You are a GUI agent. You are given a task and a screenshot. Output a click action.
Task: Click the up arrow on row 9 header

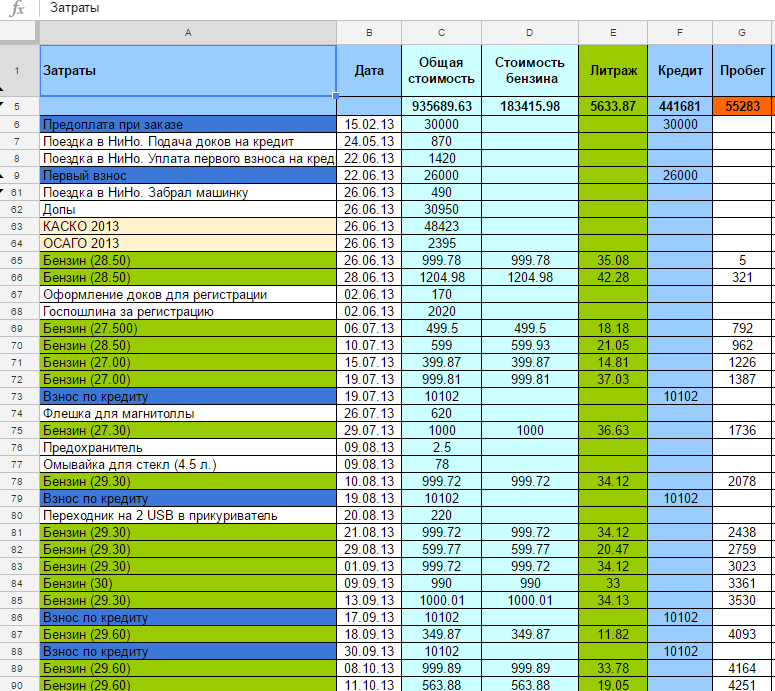click(x=3, y=174)
